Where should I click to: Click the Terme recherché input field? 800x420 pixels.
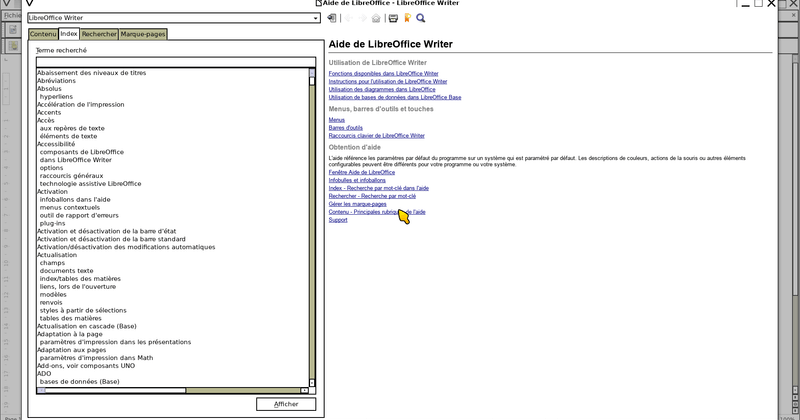click(176, 62)
